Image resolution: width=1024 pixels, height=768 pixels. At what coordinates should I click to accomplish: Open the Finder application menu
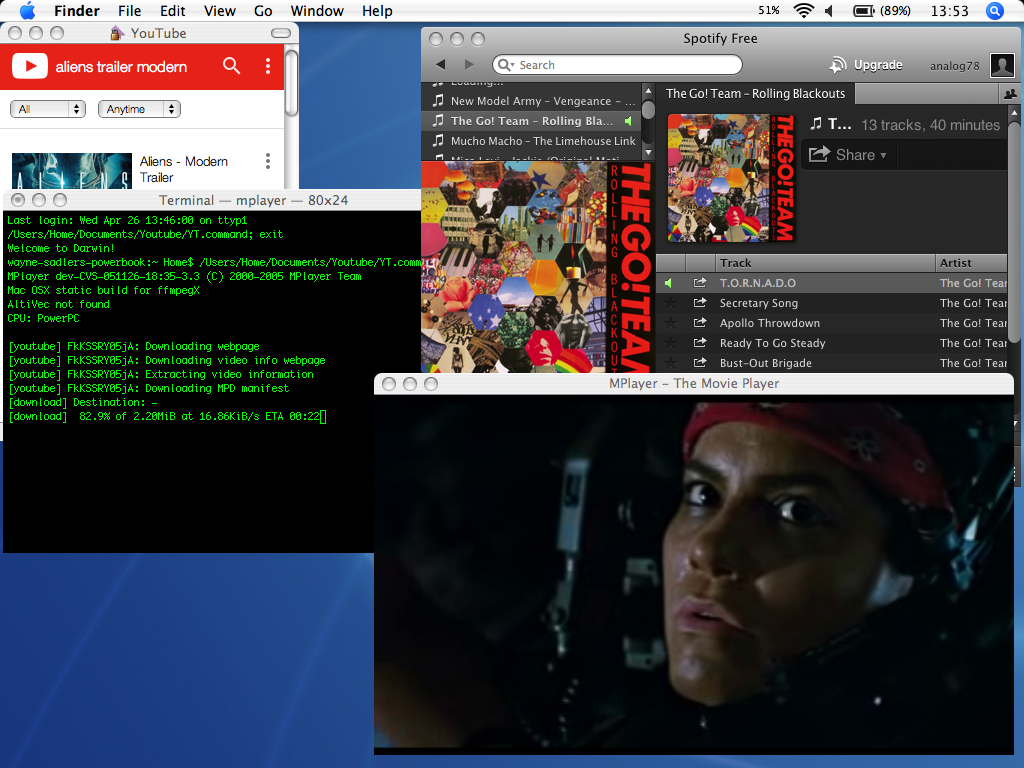click(x=76, y=10)
